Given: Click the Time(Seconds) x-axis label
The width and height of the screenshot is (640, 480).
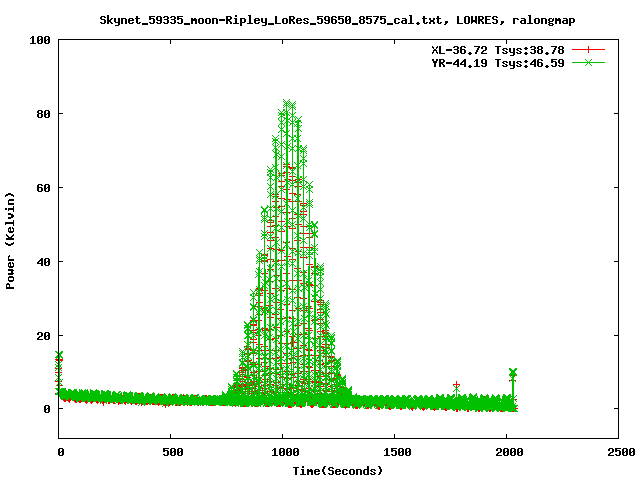Looking at the screenshot, I should pos(338,471).
